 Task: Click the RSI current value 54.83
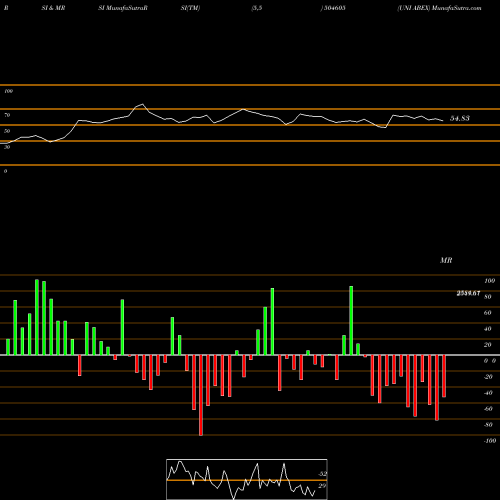coord(460,118)
